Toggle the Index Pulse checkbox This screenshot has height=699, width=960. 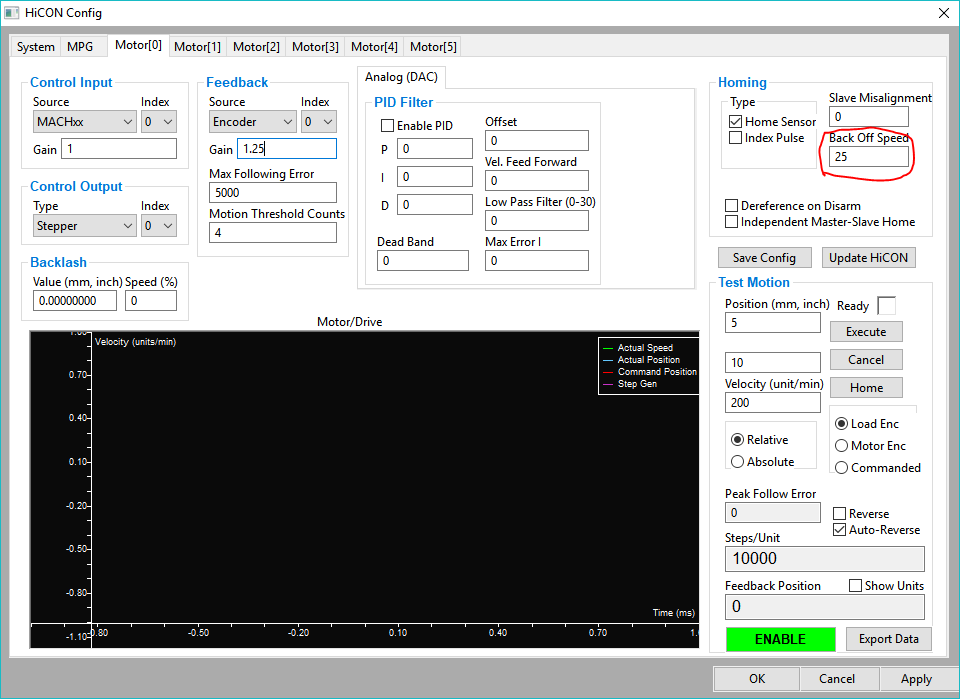[x=735, y=138]
